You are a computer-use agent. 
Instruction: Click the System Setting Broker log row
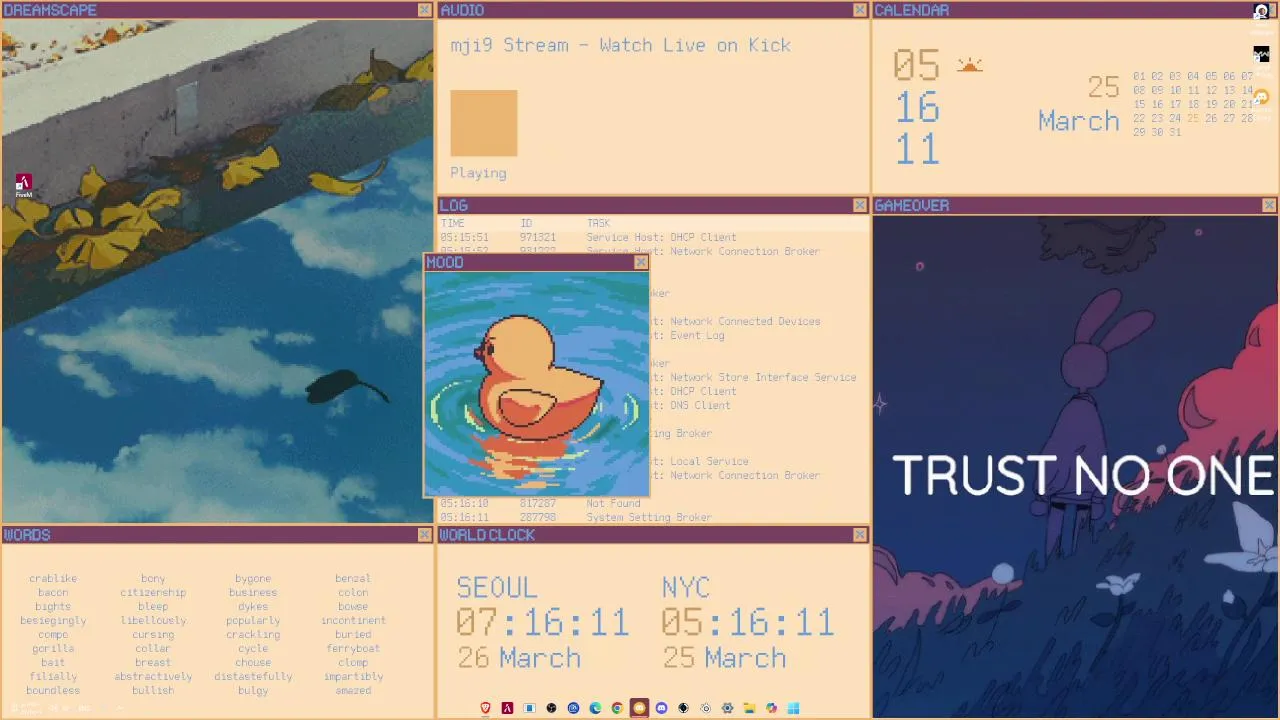pos(653,517)
